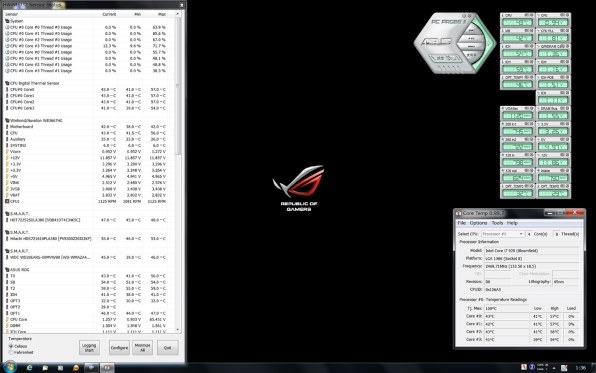596x373 pixels.
Task: Select the Celsius temperature radio button
Action: pyautogui.click(x=11, y=346)
